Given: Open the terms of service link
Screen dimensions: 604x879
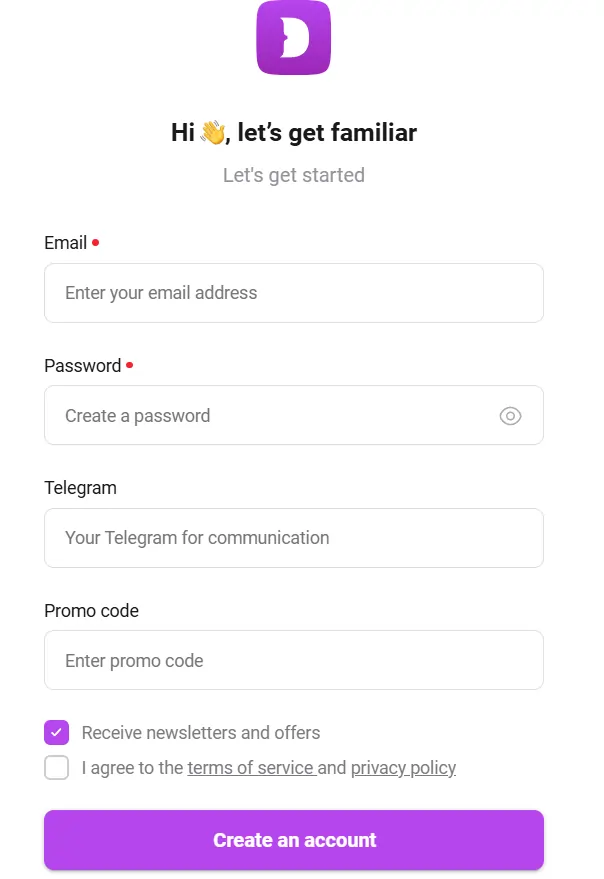Looking at the screenshot, I should (249, 768).
